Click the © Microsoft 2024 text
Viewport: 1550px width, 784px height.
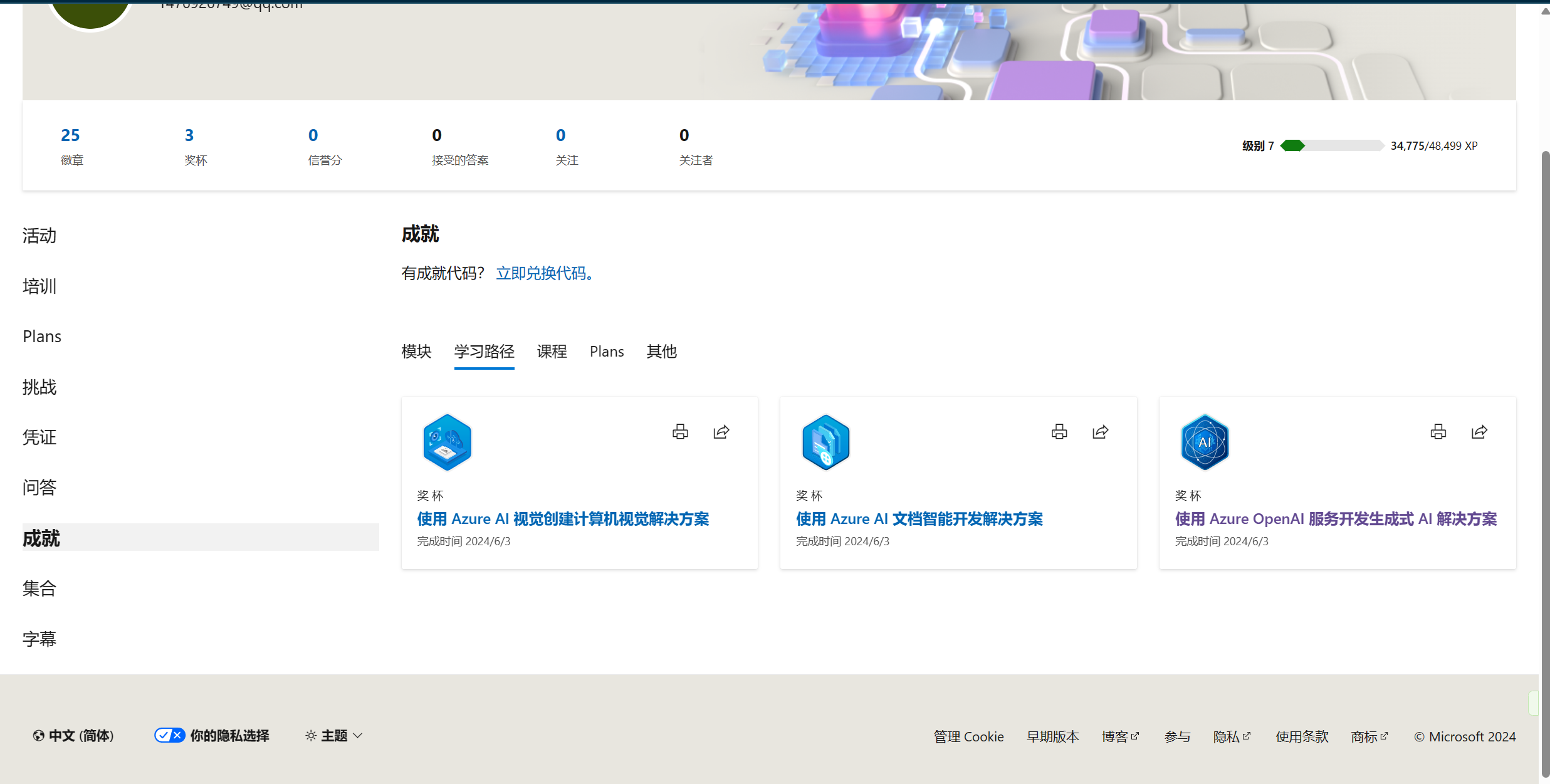[1465, 737]
